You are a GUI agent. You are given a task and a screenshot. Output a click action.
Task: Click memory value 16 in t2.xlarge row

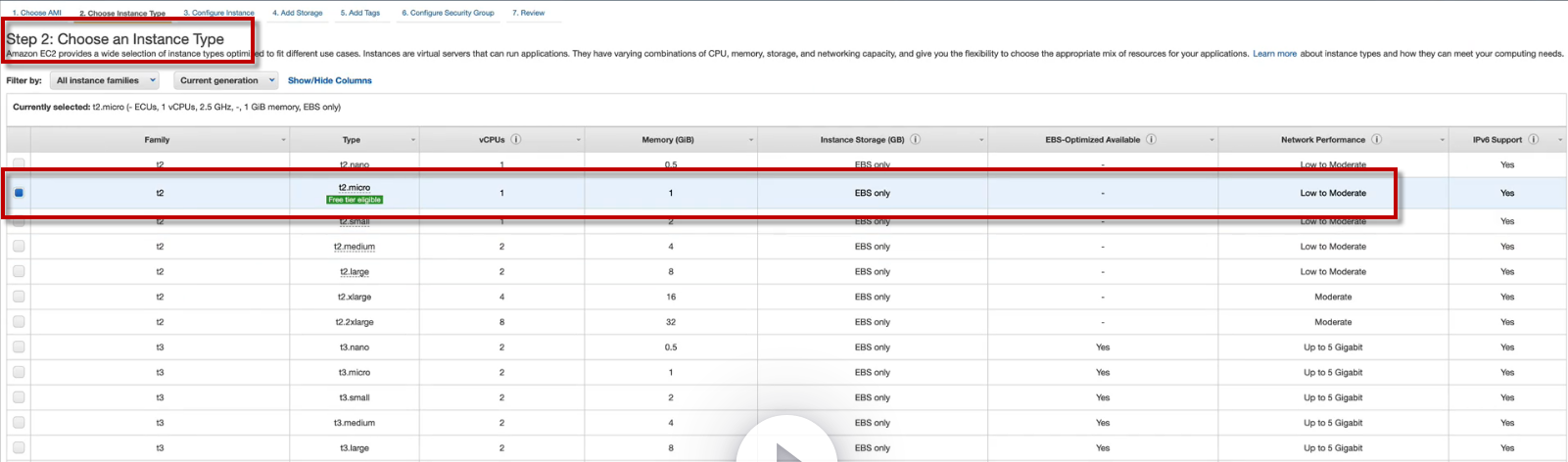coord(671,297)
